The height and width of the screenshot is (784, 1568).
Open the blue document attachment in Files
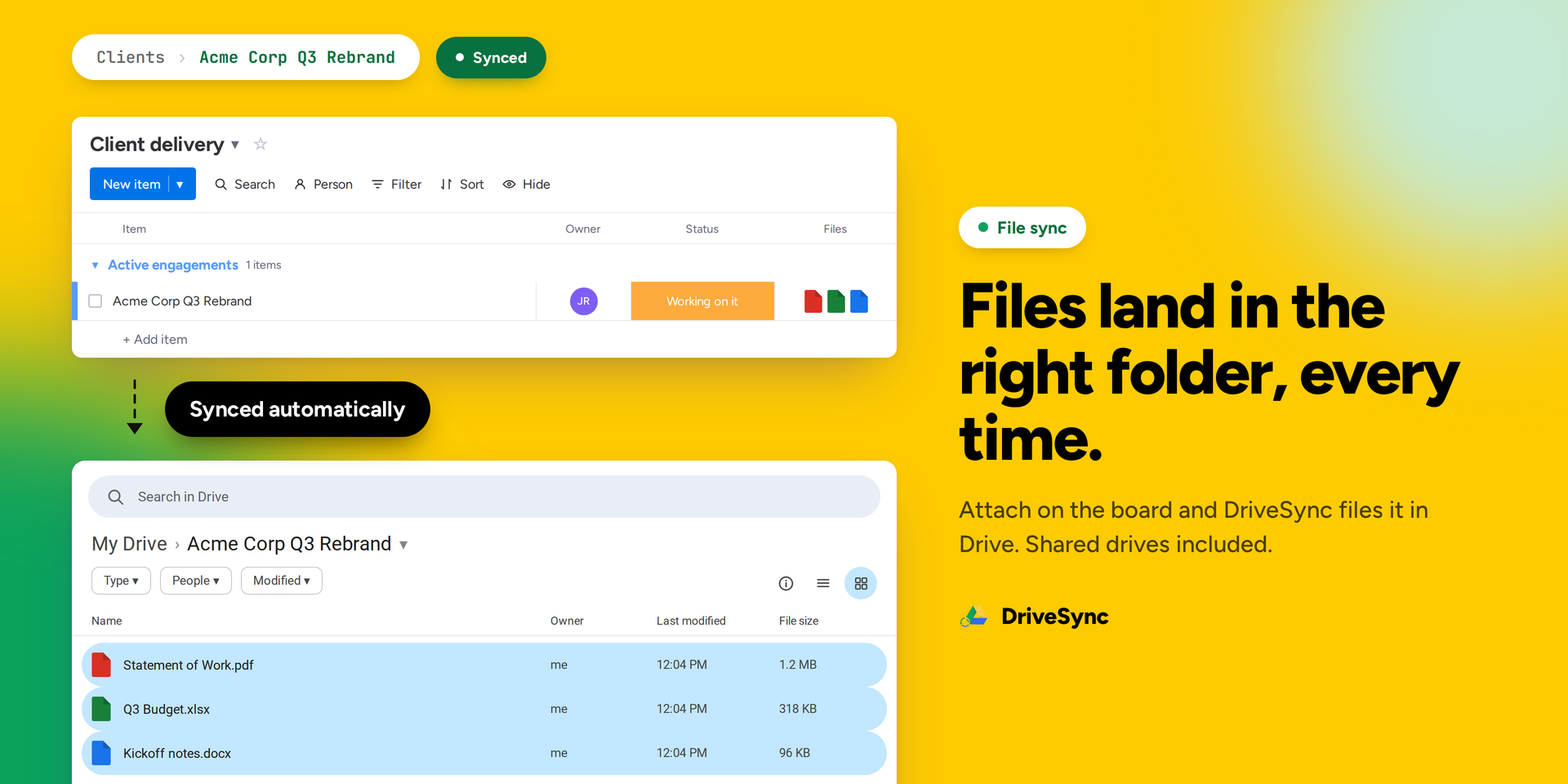859,301
